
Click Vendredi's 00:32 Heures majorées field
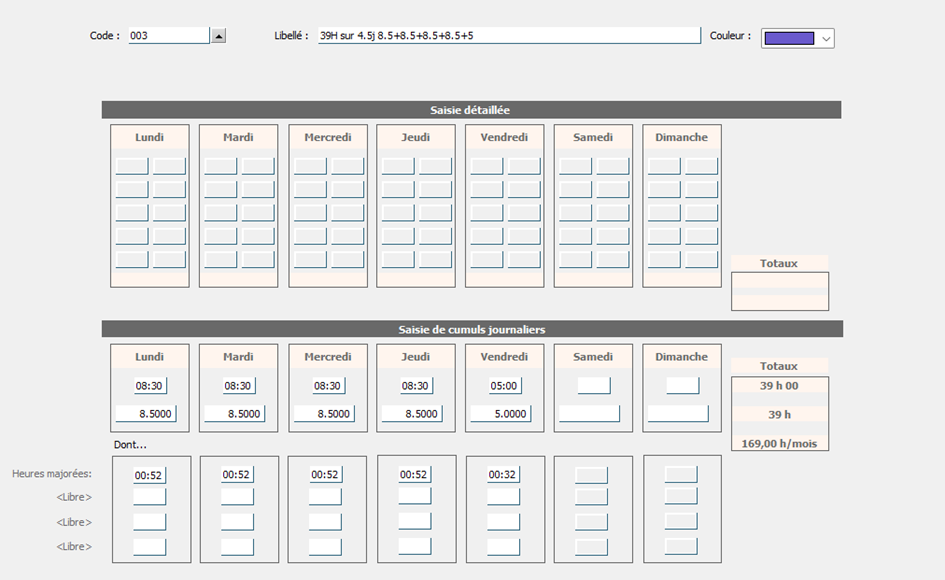tap(504, 475)
